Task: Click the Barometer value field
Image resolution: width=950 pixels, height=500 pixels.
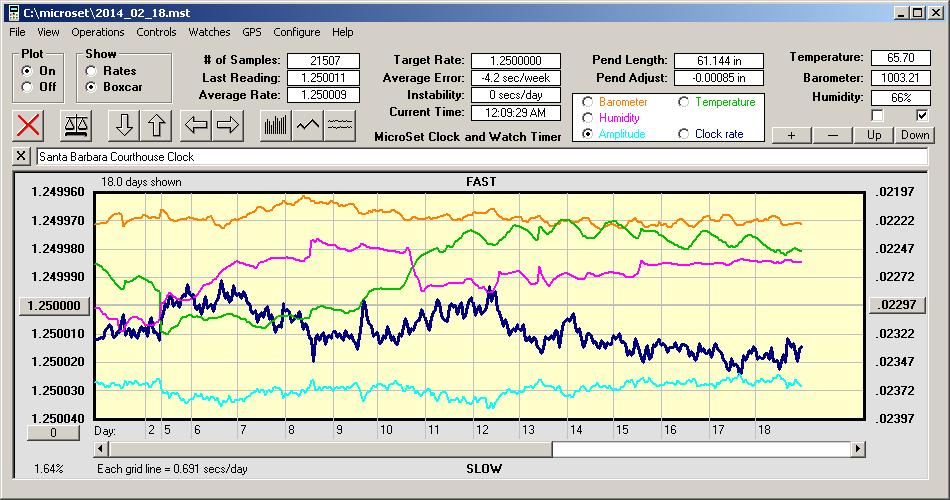Action: pos(900,78)
